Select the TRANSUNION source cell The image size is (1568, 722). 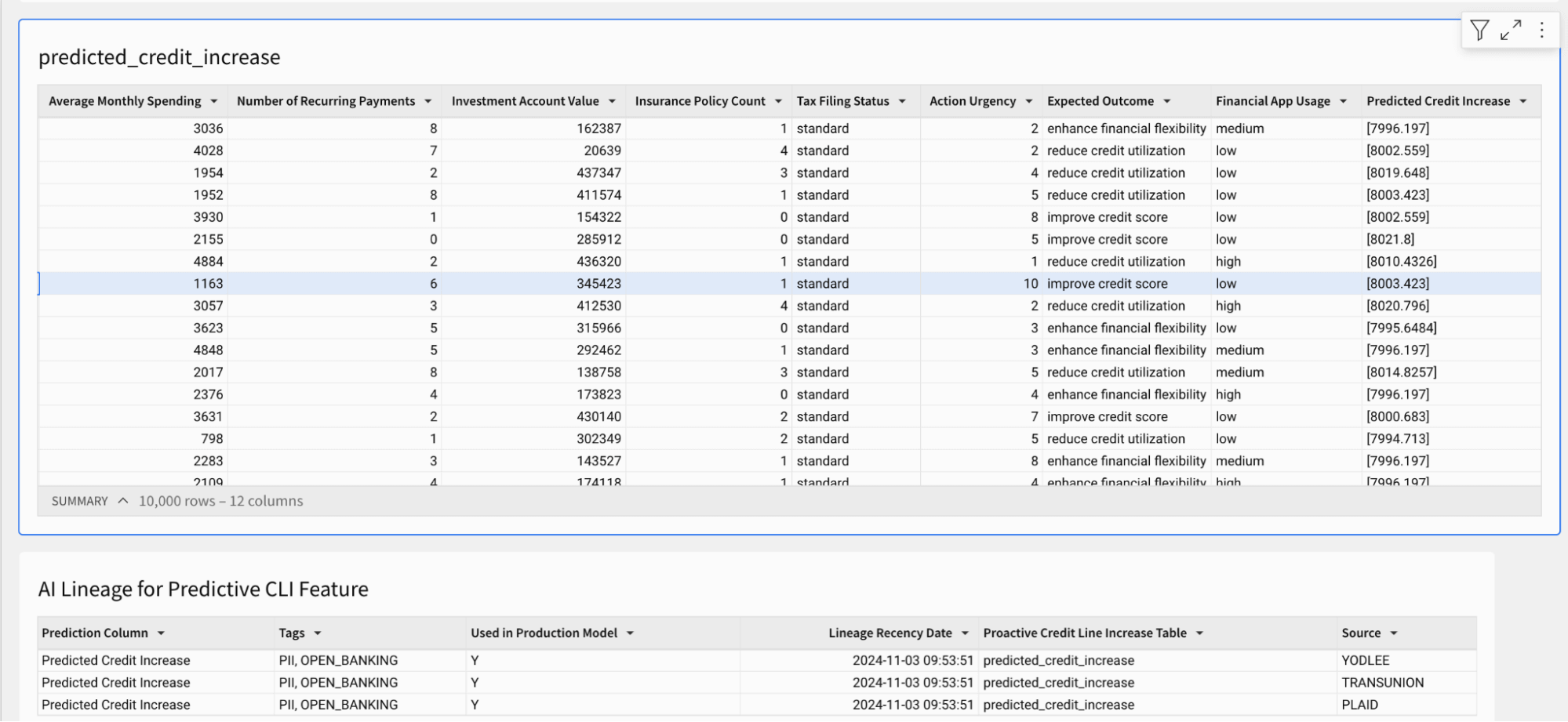tap(1382, 683)
